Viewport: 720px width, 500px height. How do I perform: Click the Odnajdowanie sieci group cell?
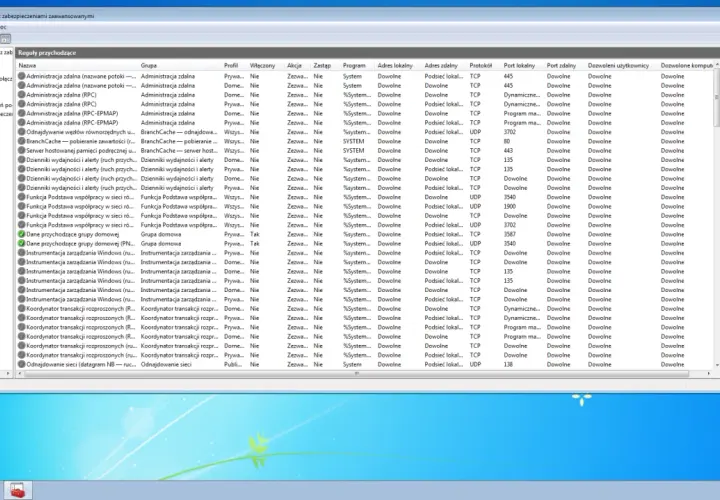[166, 364]
